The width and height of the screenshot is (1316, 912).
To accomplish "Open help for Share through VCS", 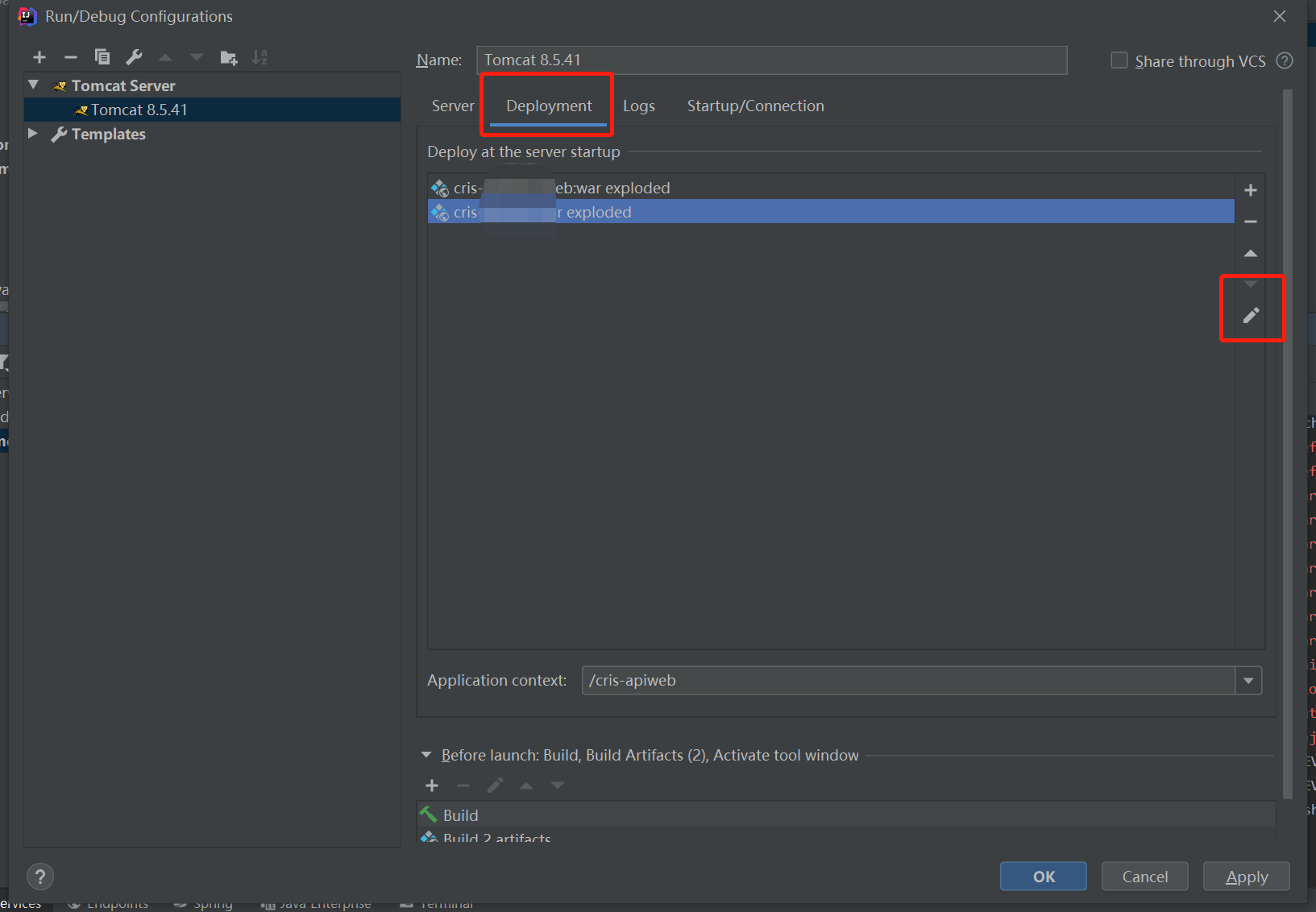I will click(x=1285, y=61).
